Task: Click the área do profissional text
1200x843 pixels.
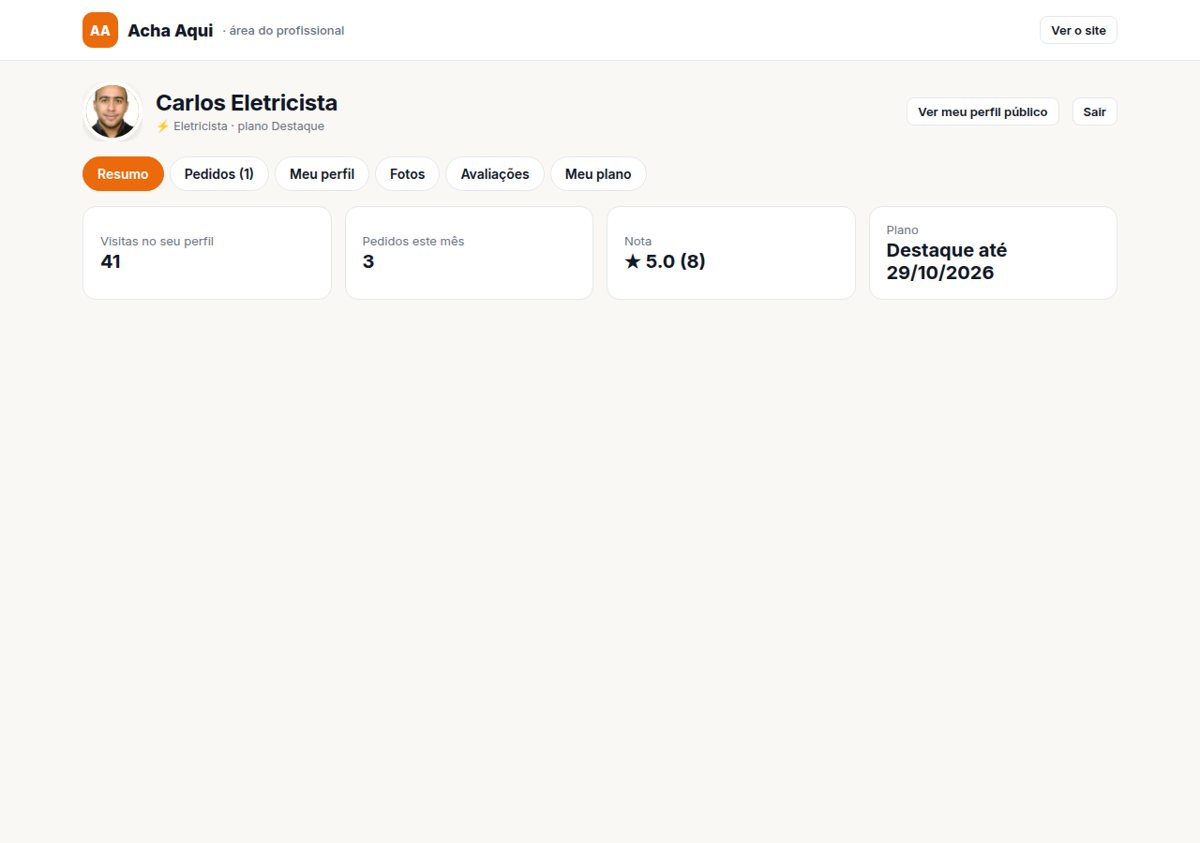Action: coord(286,31)
